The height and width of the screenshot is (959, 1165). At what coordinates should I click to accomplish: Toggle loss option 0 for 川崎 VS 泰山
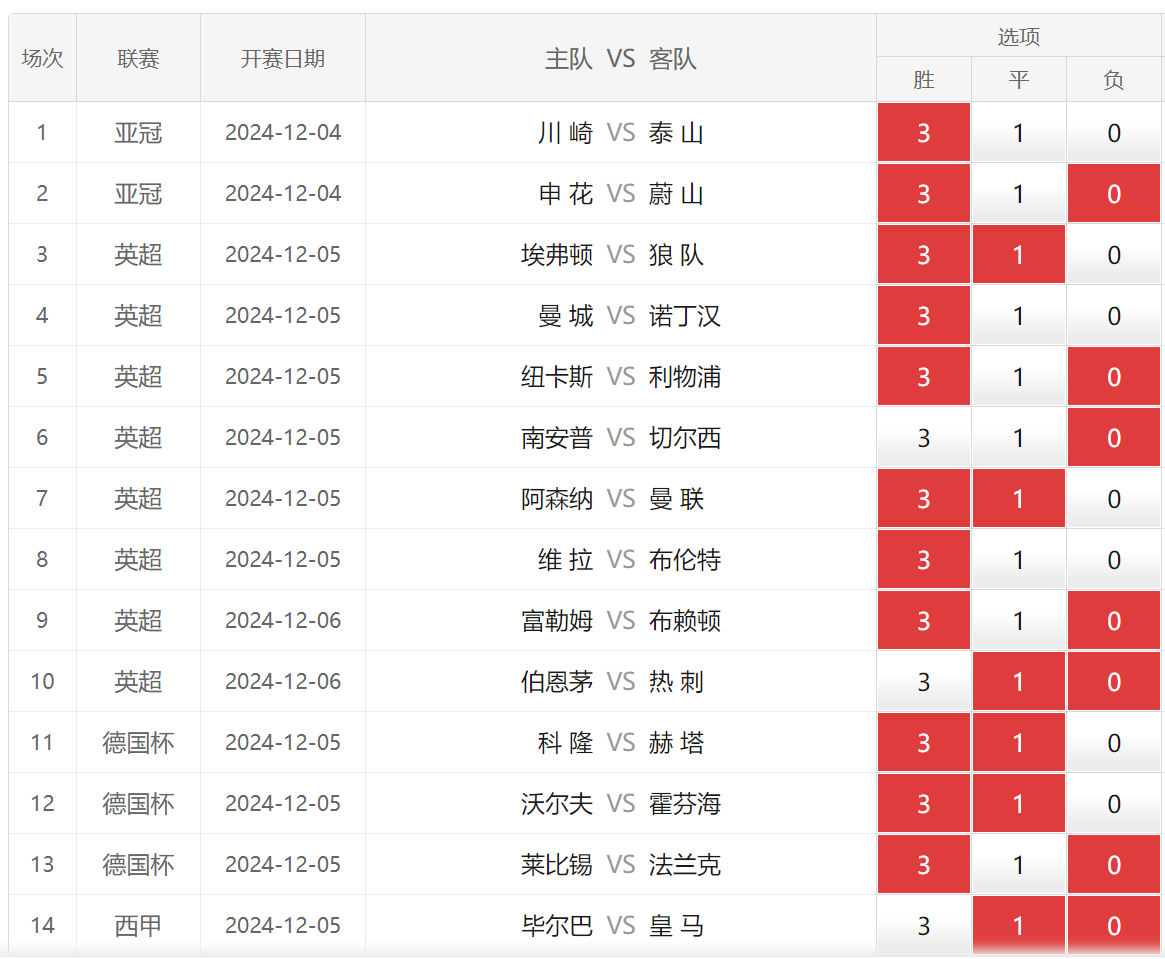pos(1114,133)
